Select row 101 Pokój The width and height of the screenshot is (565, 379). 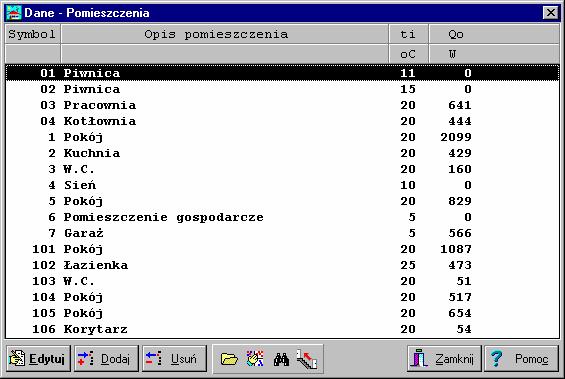pos(282,249)
